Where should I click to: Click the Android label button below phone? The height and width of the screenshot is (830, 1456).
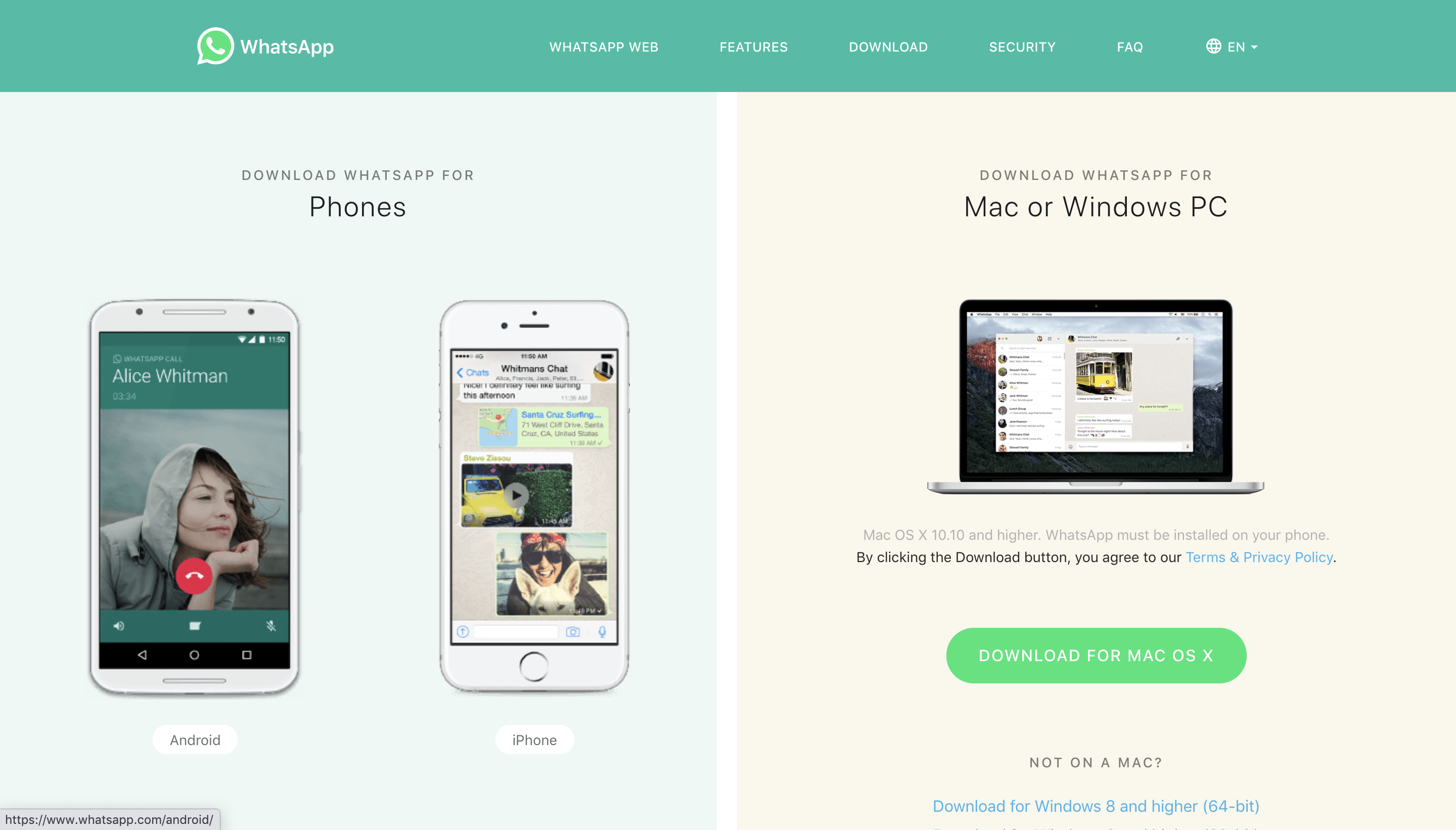coord(195,740)
